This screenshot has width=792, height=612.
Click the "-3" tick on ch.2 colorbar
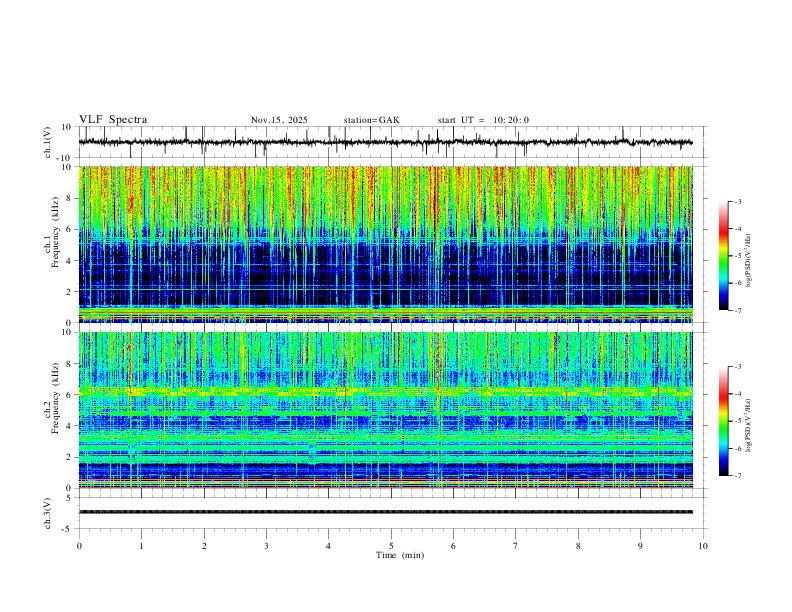point(738,367)
